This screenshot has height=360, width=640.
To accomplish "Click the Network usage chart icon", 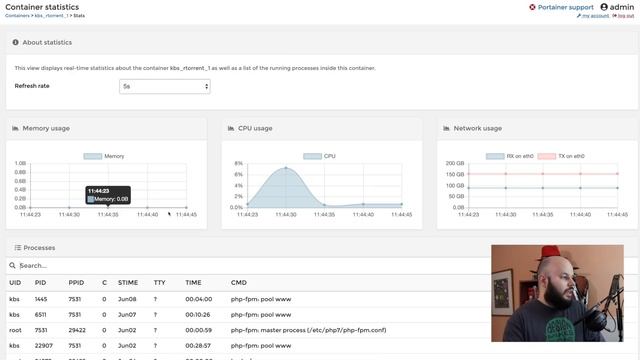I will 447,128.
